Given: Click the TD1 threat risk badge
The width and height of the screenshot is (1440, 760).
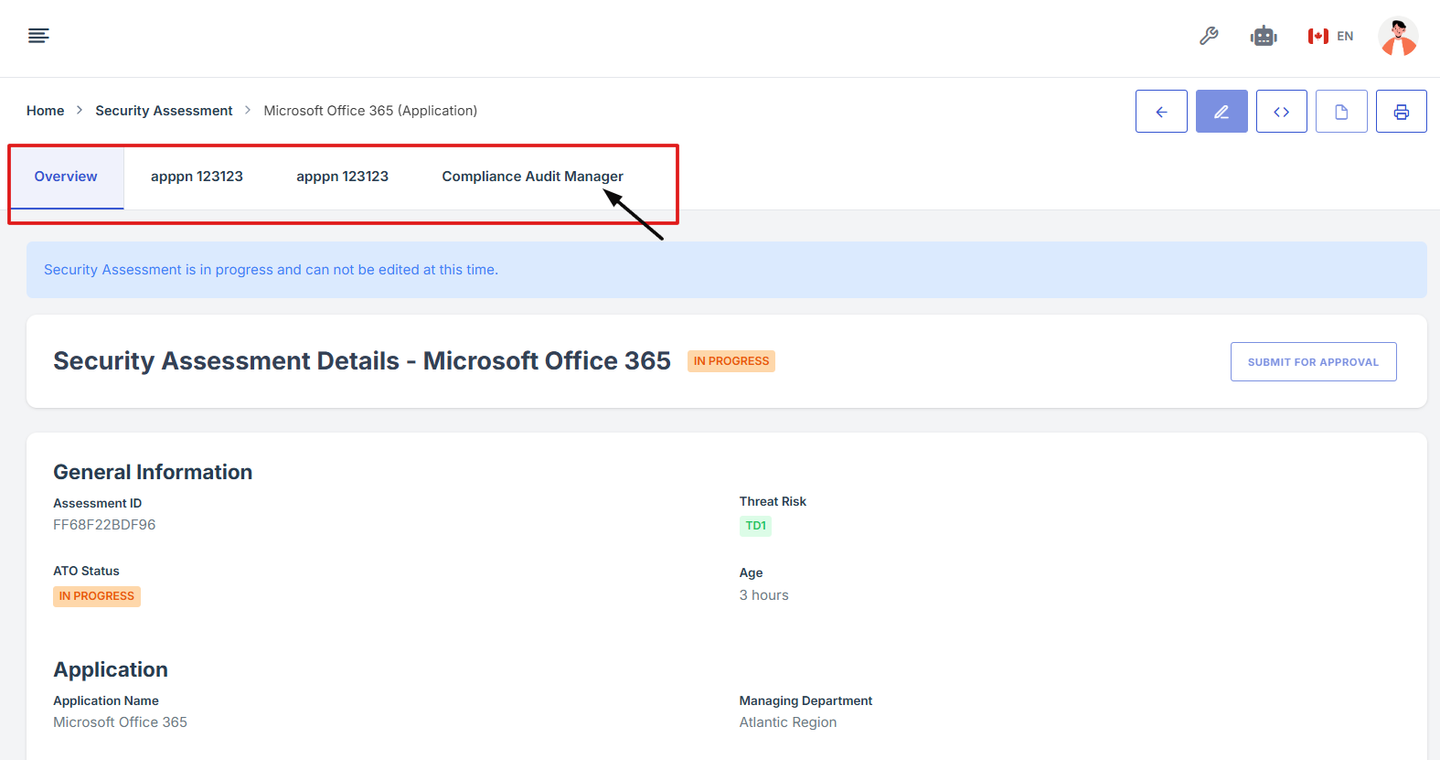Looking at the screenshot, I should coord(755,526).
